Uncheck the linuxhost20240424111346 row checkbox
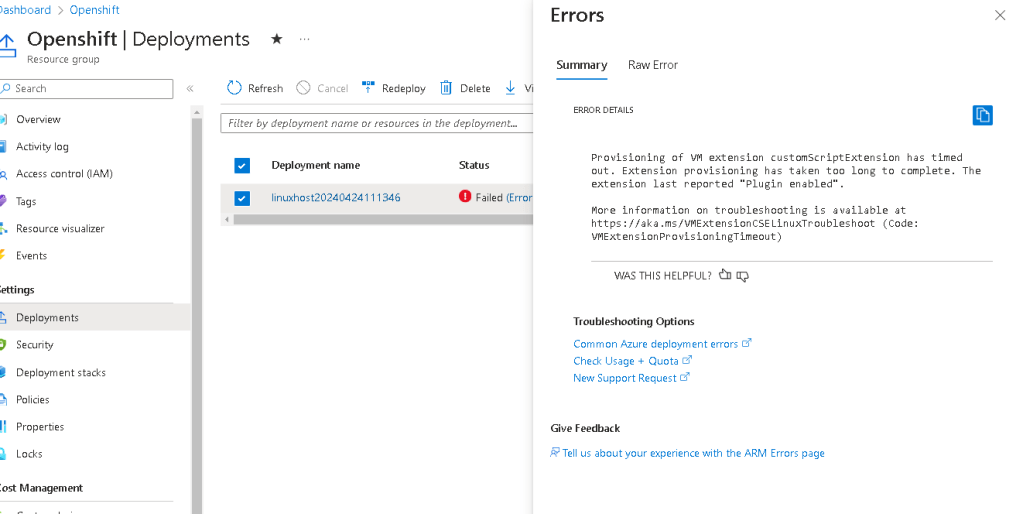Image resolution: width=1023 pixels, height=514 pixels. (242, 198)
